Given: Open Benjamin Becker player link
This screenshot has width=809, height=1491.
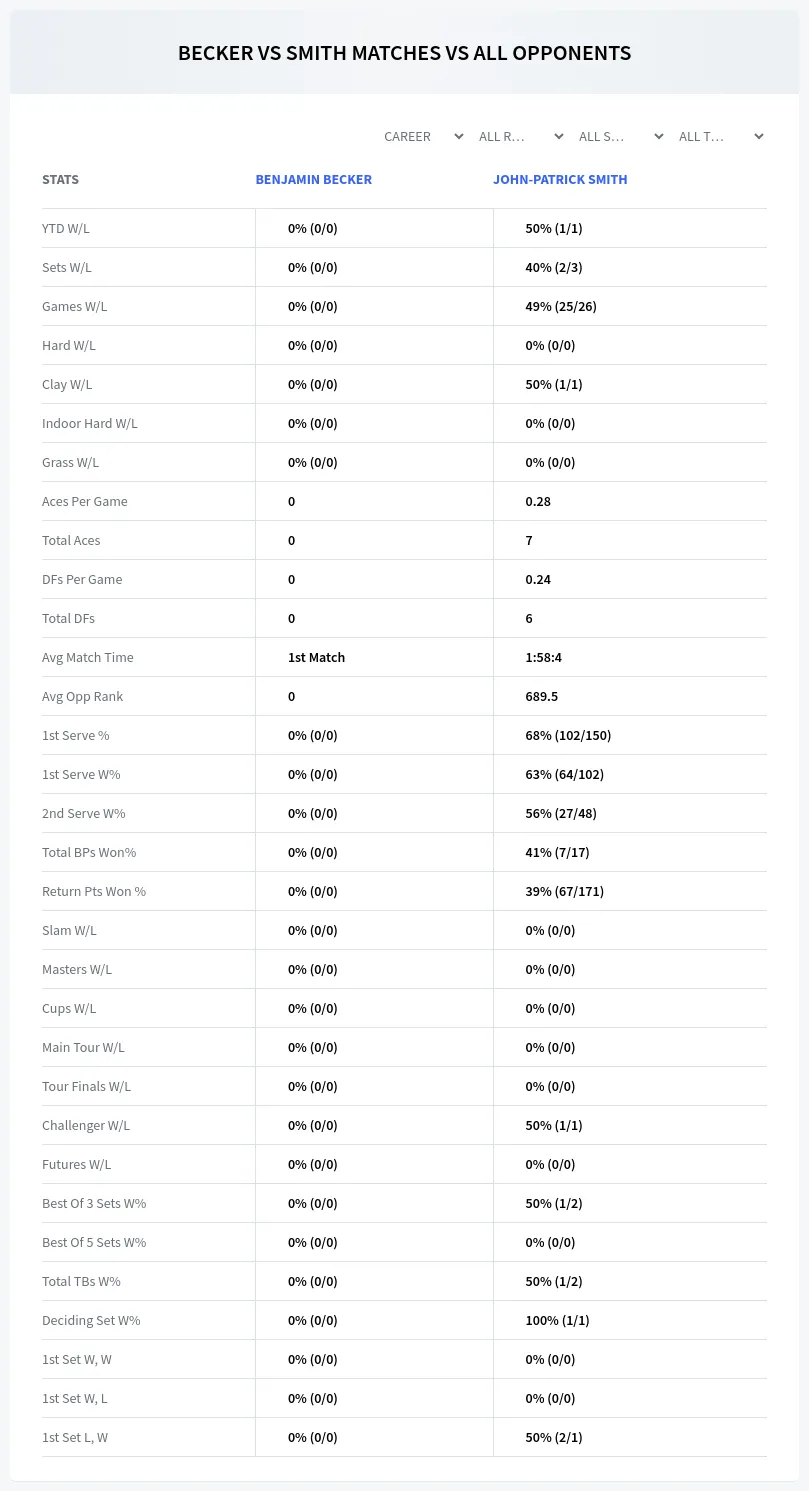Looking at the screenshot, I should pyautogui.click(x=313, y=180).
